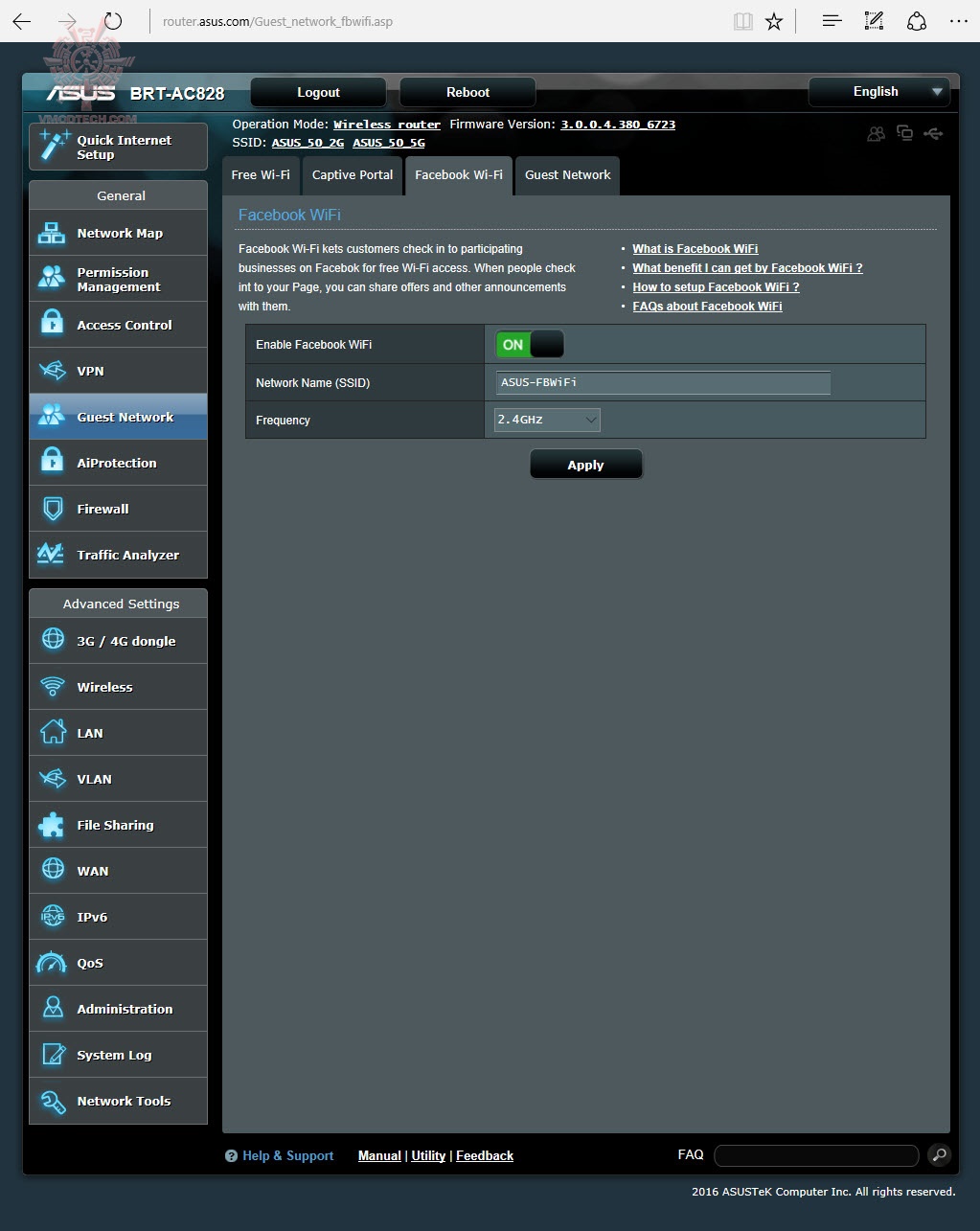980x1231 pixels.
Task: Open the browser hub lines icon
Action: coord(832,21)
